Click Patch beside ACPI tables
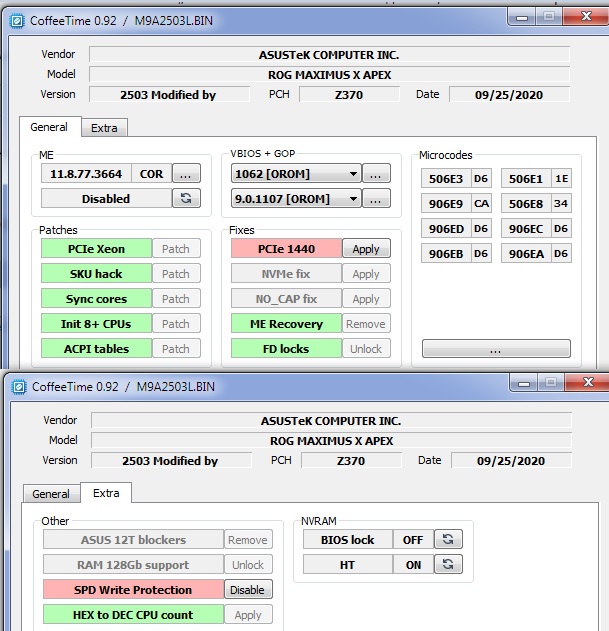 176,348
